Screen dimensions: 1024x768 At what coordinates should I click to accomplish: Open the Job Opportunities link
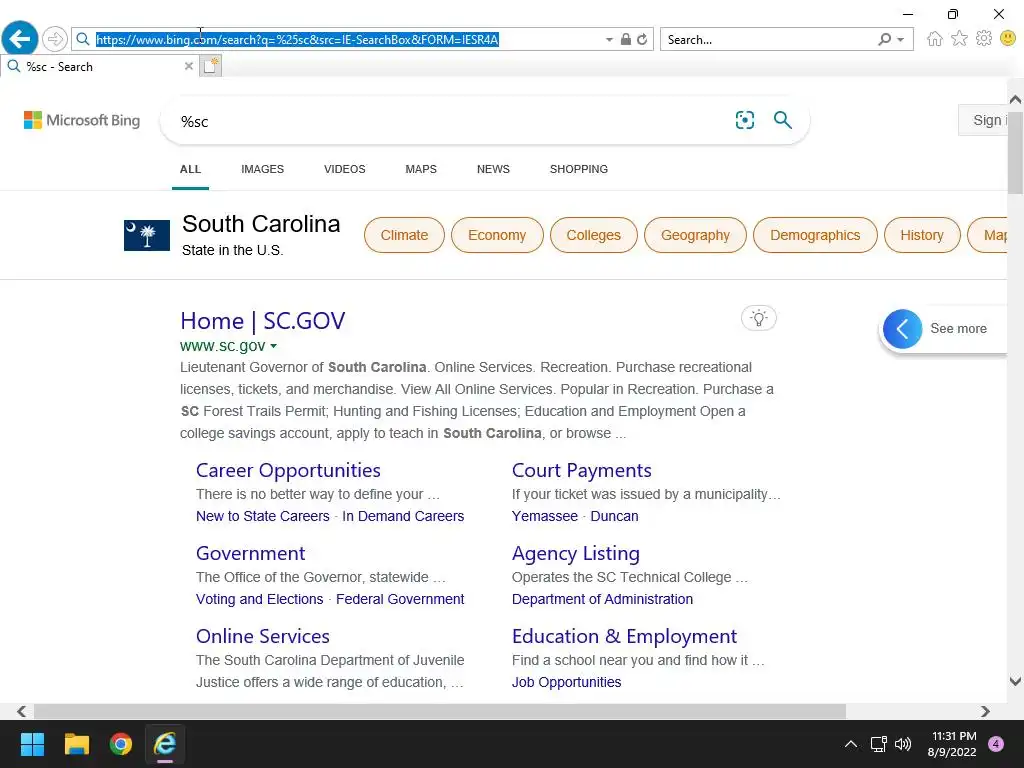pos(566,682)
